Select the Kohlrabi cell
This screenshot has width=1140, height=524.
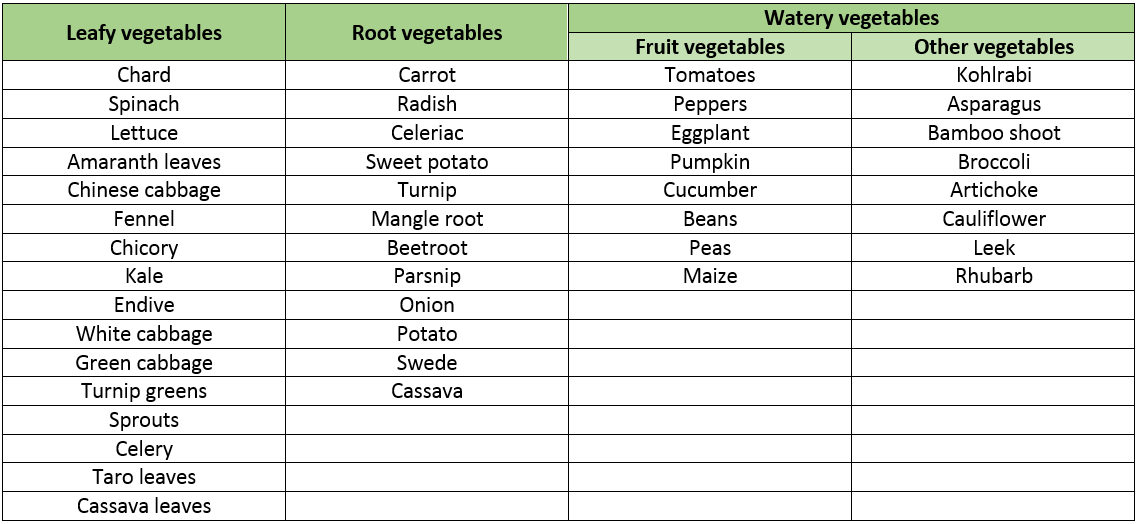pyautogui.click(x=993, y=75)
